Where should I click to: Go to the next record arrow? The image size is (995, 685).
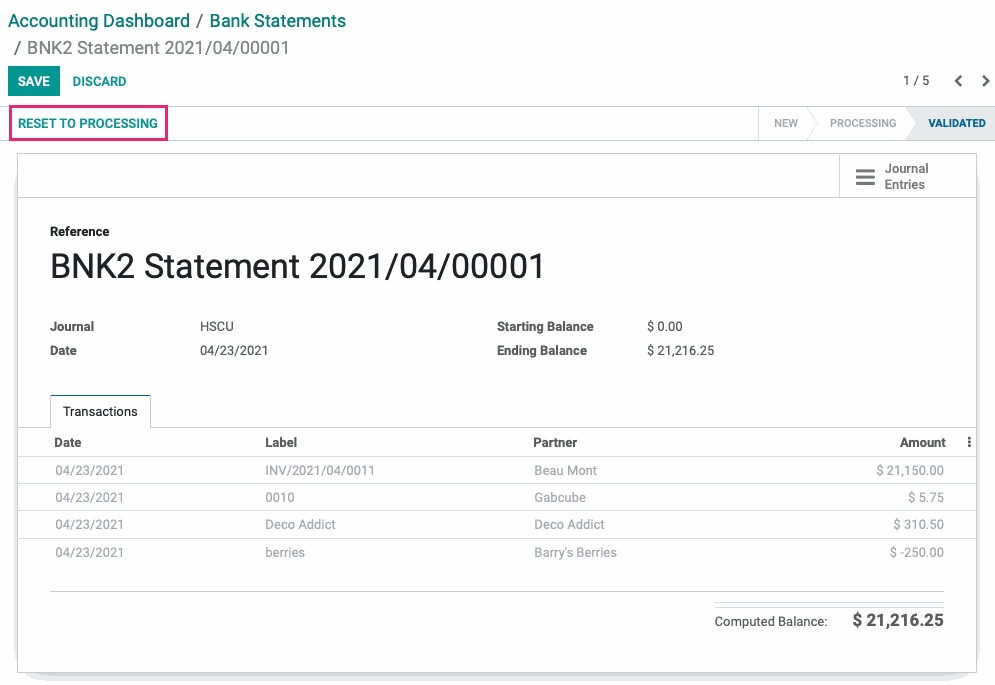click(x=985, y=81)
